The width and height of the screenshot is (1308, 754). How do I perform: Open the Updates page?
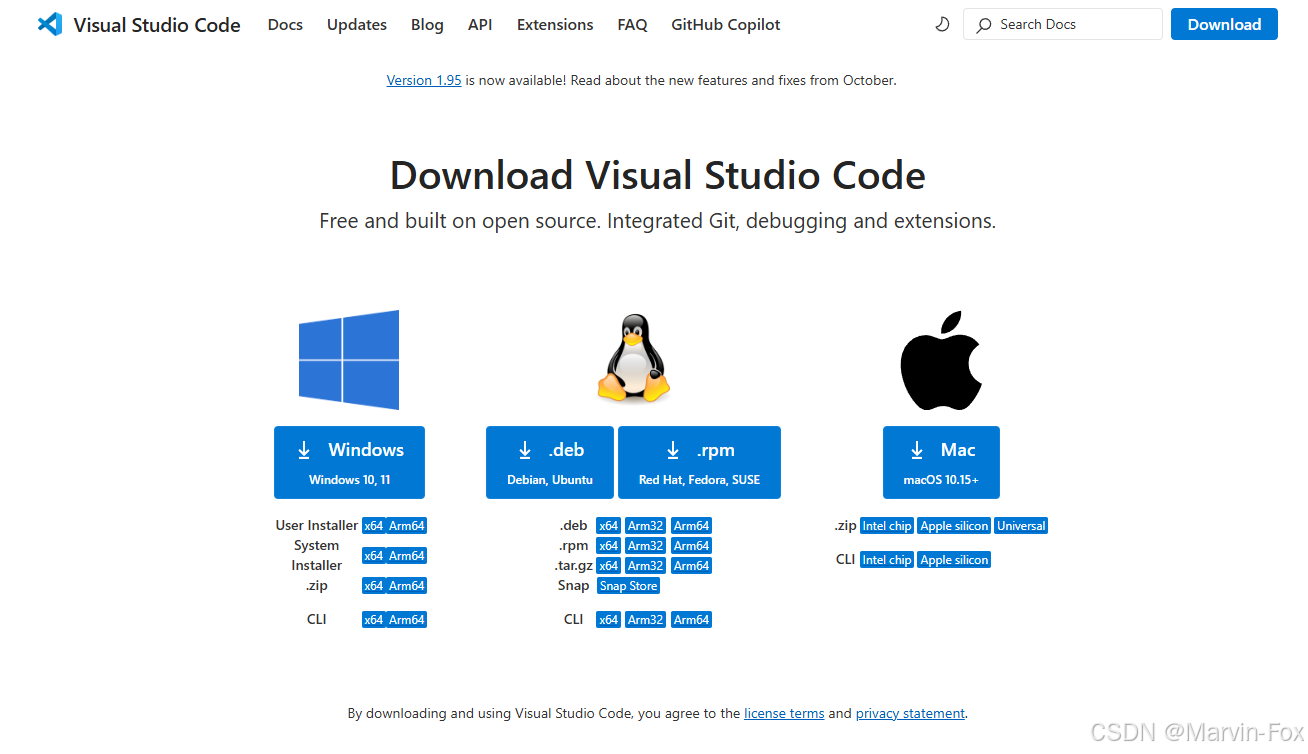click(x=357, y=24)
